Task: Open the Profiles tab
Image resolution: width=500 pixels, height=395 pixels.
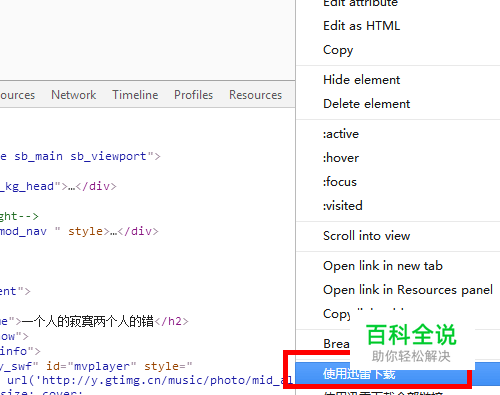Action: pyautogui.click(x=193, y=95)
